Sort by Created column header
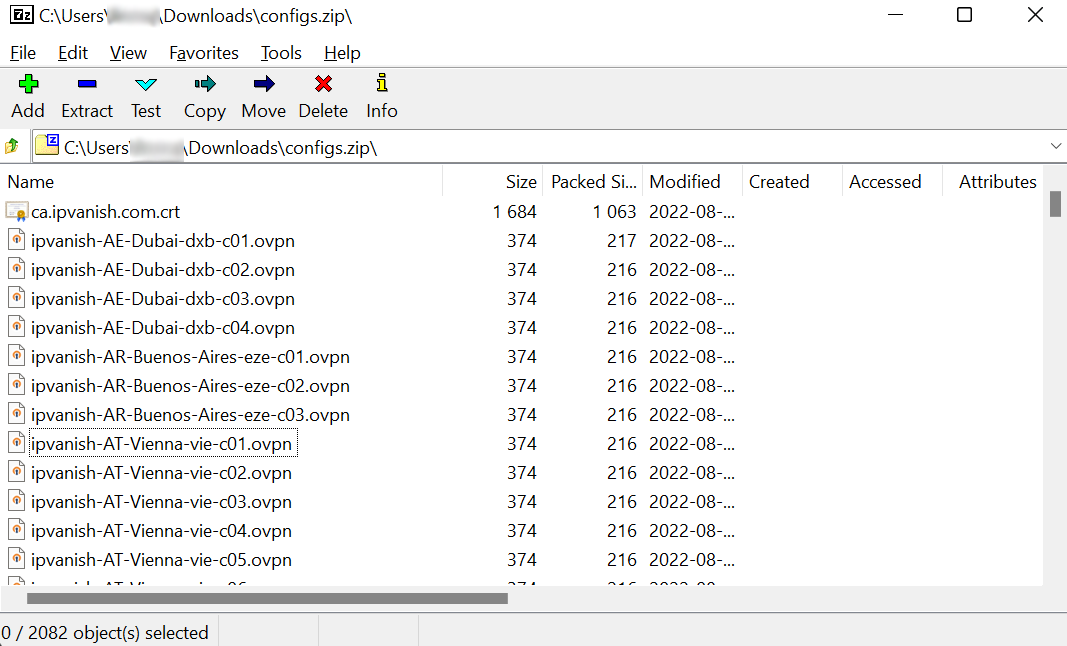The width and height of the screenshot is (1067, 646). (x=792, y=182)
